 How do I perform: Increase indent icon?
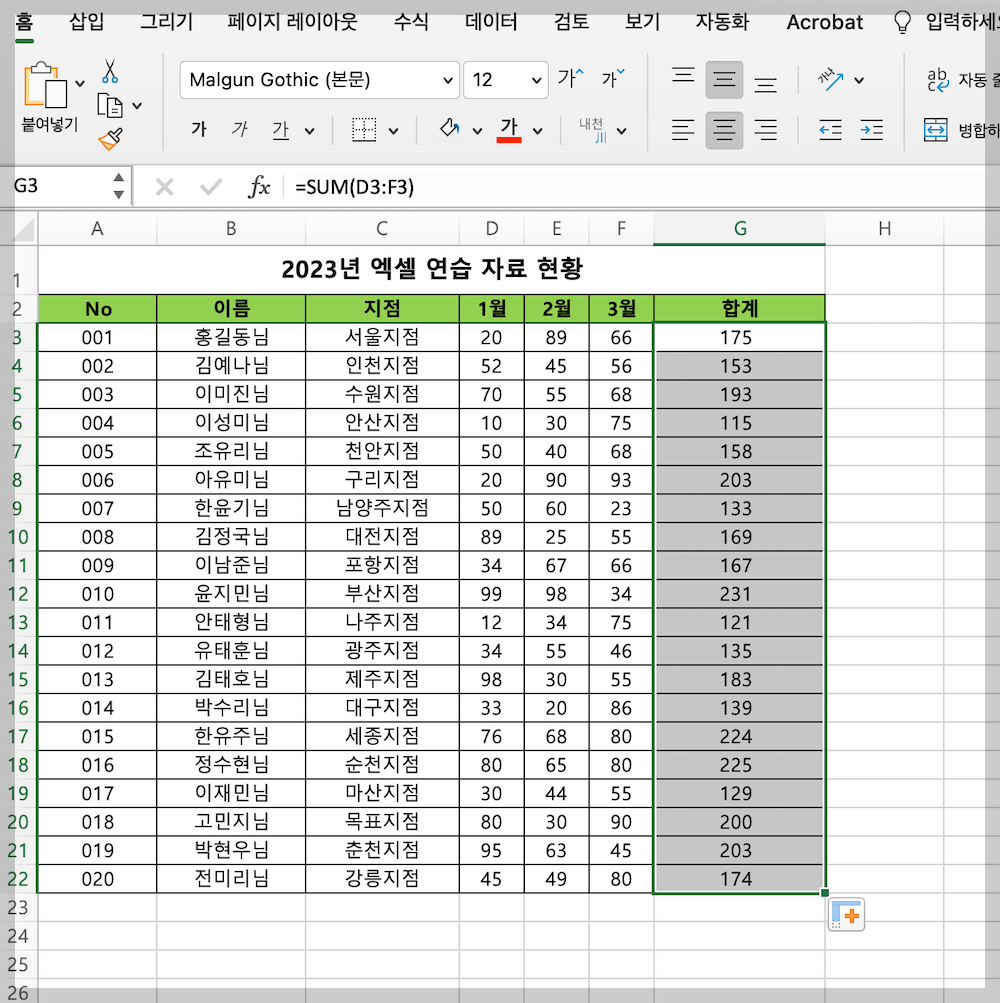[x=871, y=130]
